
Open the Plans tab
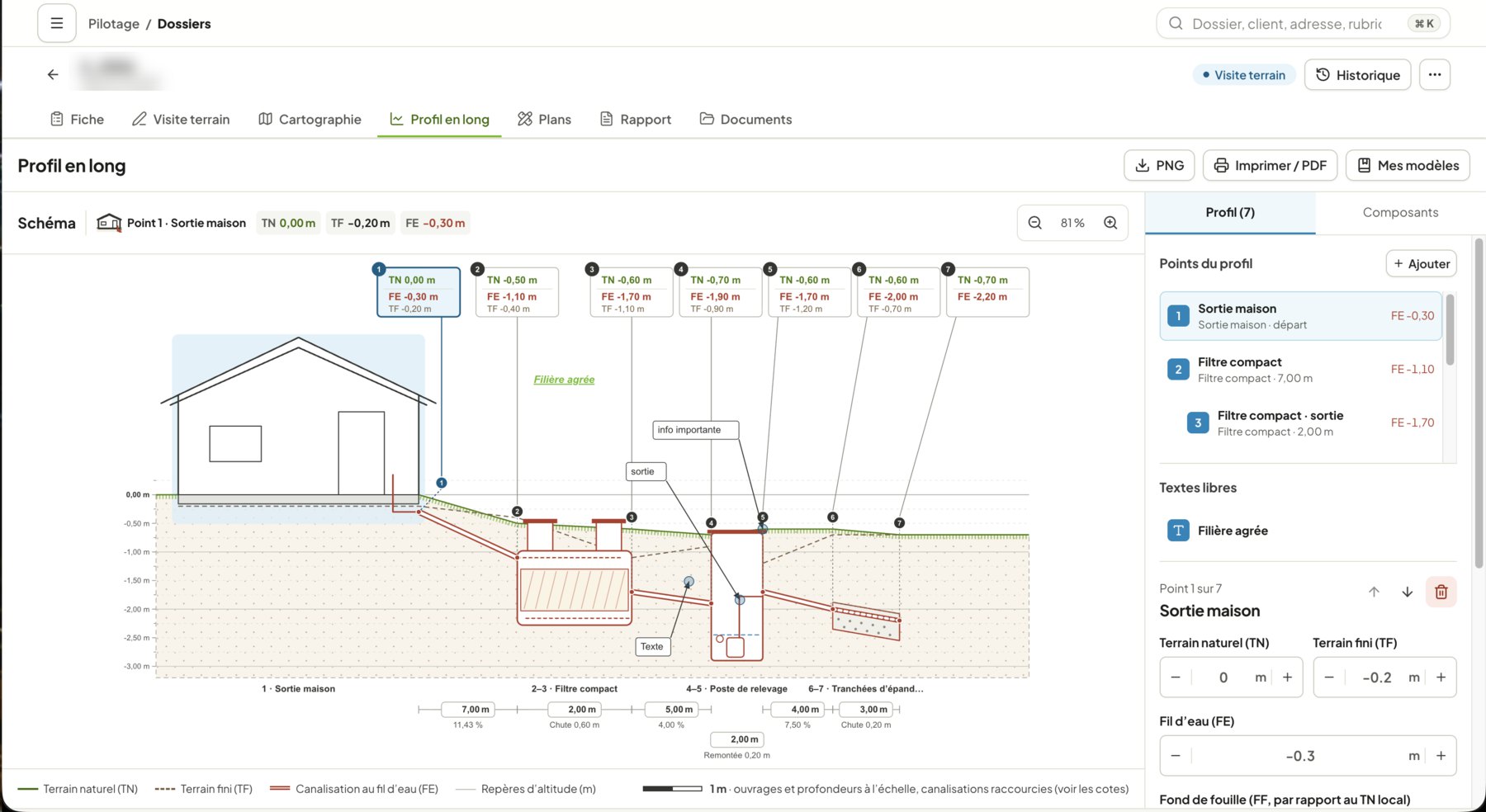pyautogui.click(x=544, y=119)
